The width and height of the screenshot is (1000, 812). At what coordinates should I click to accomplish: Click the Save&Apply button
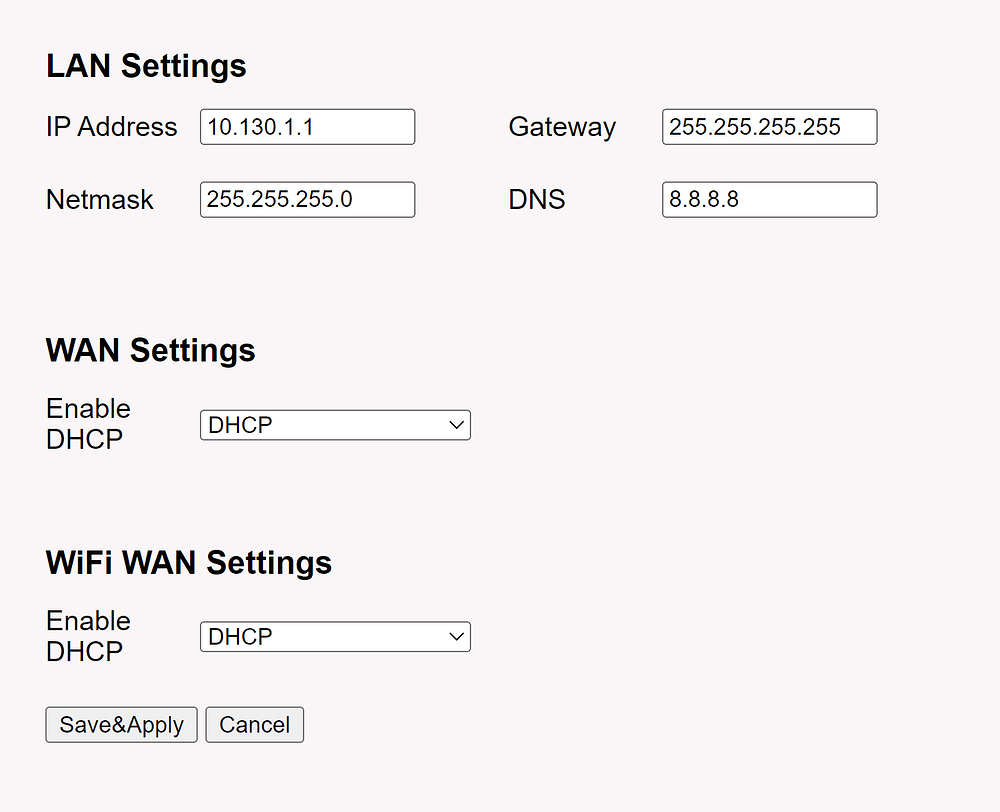[x=121, y=725]
